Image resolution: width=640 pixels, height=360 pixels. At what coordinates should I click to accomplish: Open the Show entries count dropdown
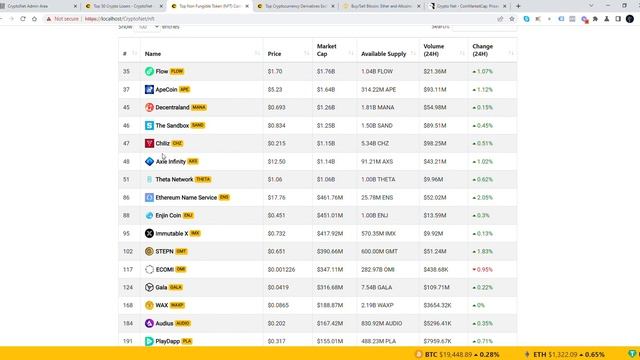tap(147, 27)
